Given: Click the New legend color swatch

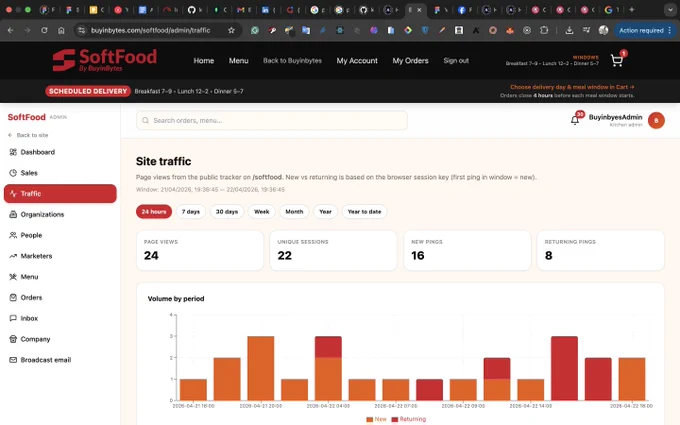Looking at the screenshot, I should tap(369, 419).
